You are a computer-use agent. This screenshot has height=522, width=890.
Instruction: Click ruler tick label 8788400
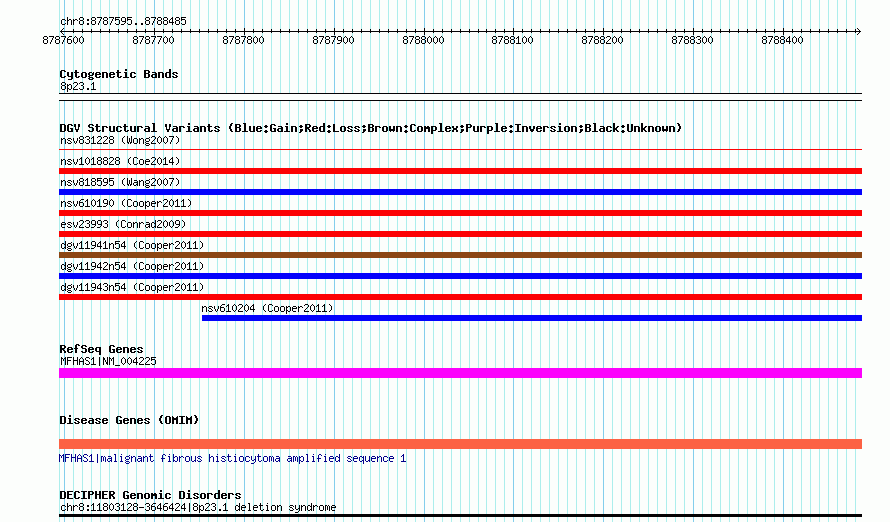[782, 40]
